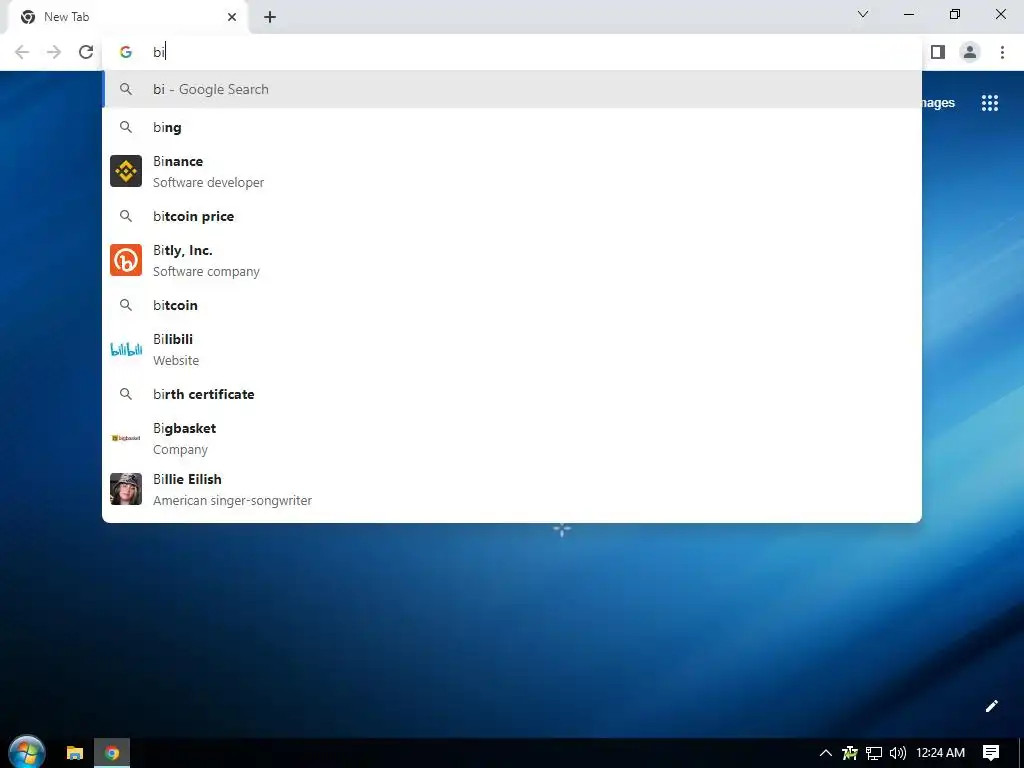The width and height of the screenshot is (1024, 768).
Task: Click the Billie Eilish photo thumbnail
Action: pos(126,489)
